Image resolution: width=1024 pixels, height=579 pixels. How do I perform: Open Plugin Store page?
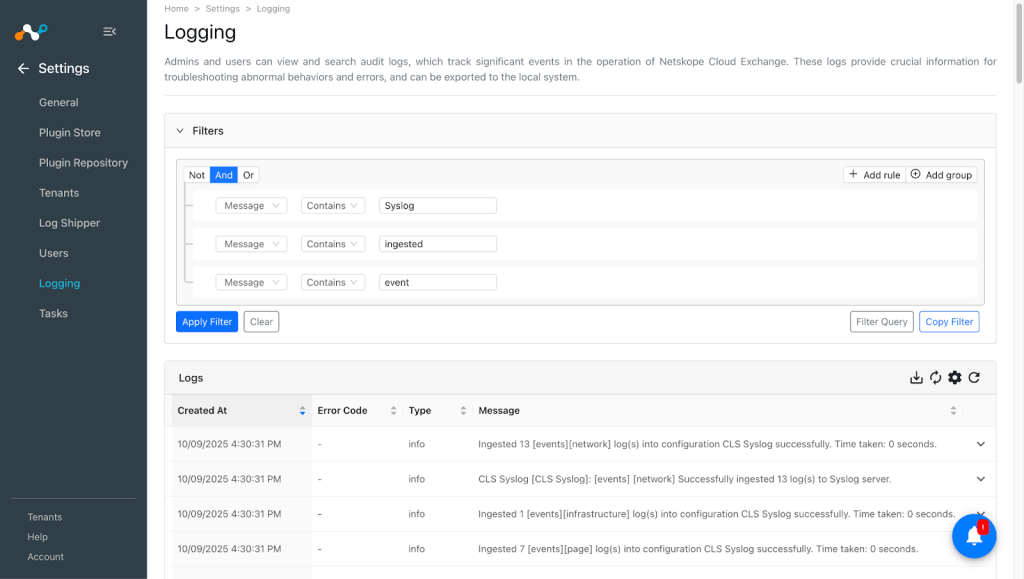(x=70, y=133)
